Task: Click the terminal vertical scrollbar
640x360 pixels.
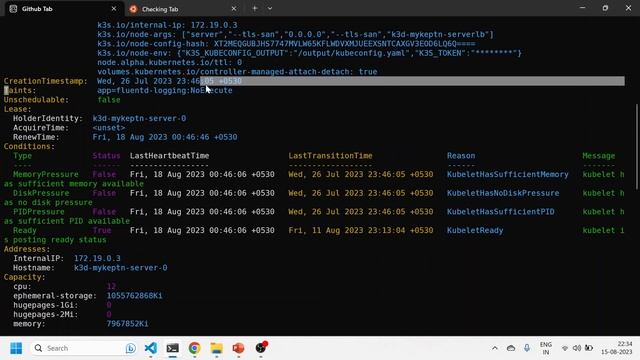Action: tap(637, 147)
